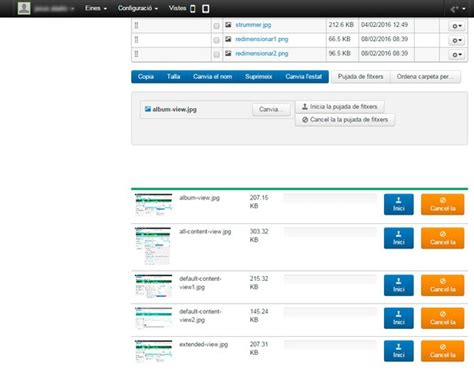The width and height of the screenshot is (474, 370).
Task: Click the album-view.jpg file input field
Action: (196, 109)
